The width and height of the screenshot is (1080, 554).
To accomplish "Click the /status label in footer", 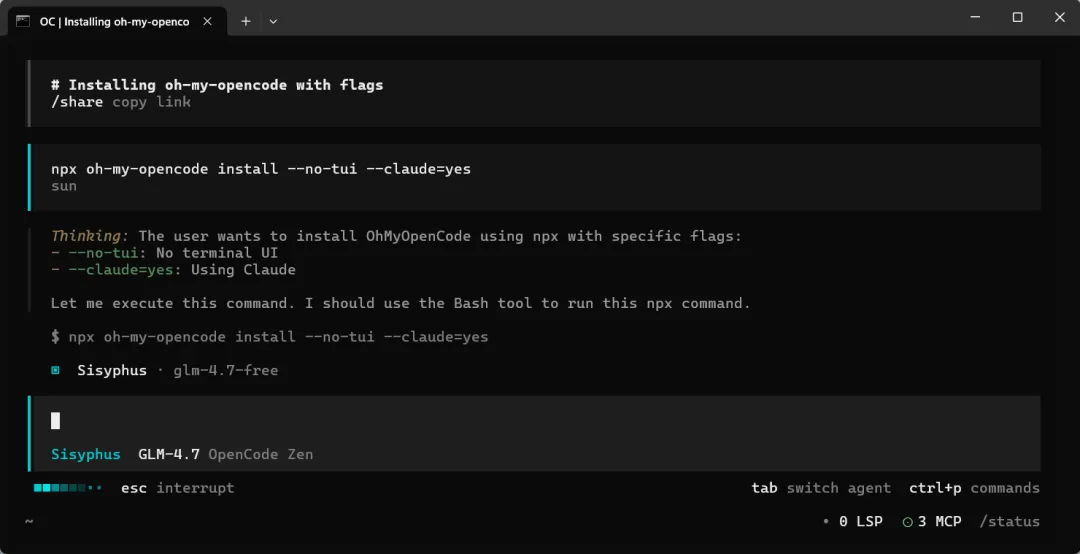I will pyautogui.click(x=1009, y=521).
